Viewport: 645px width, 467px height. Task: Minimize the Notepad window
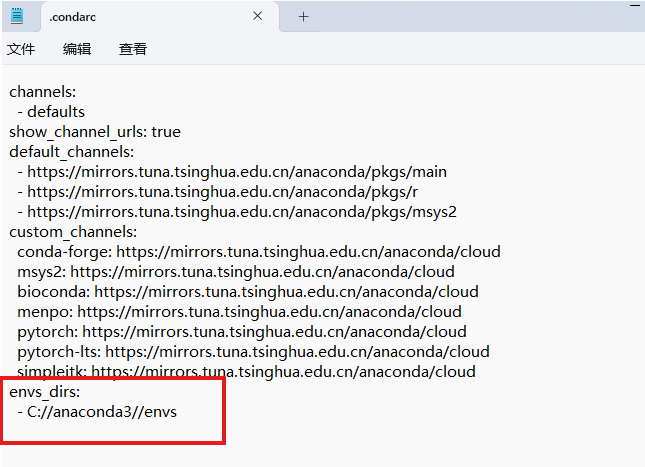tap(635, 5)
